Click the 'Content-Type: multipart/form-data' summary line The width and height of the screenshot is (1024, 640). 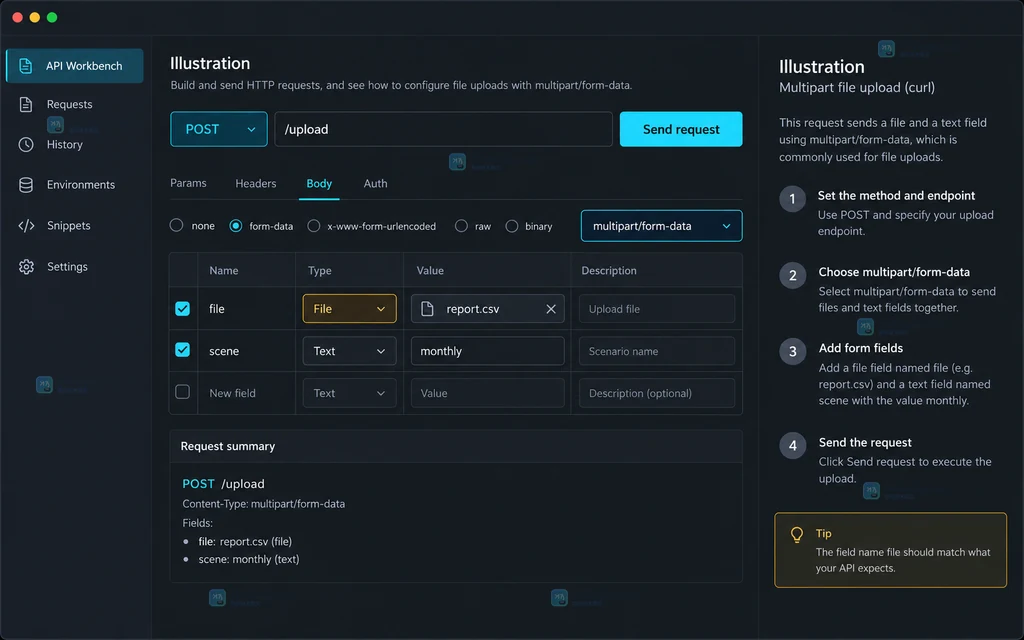263,504
